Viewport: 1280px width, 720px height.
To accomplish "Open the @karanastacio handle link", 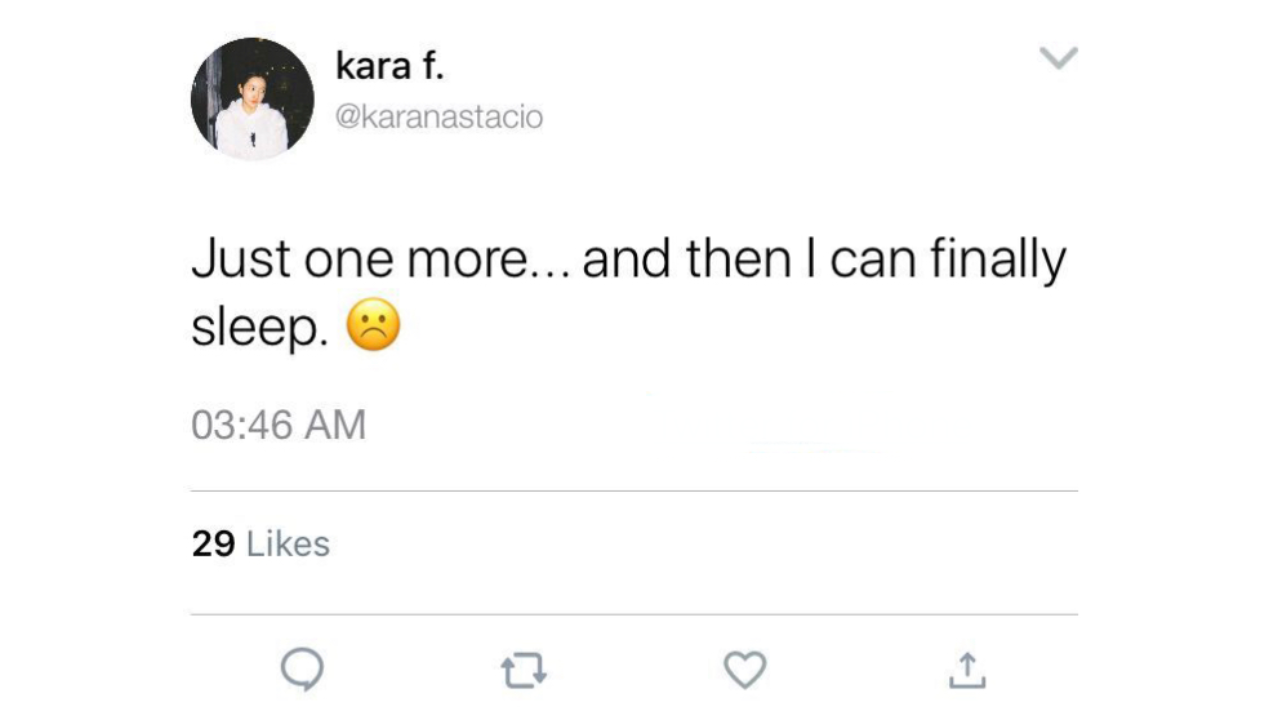I will 439,117.
